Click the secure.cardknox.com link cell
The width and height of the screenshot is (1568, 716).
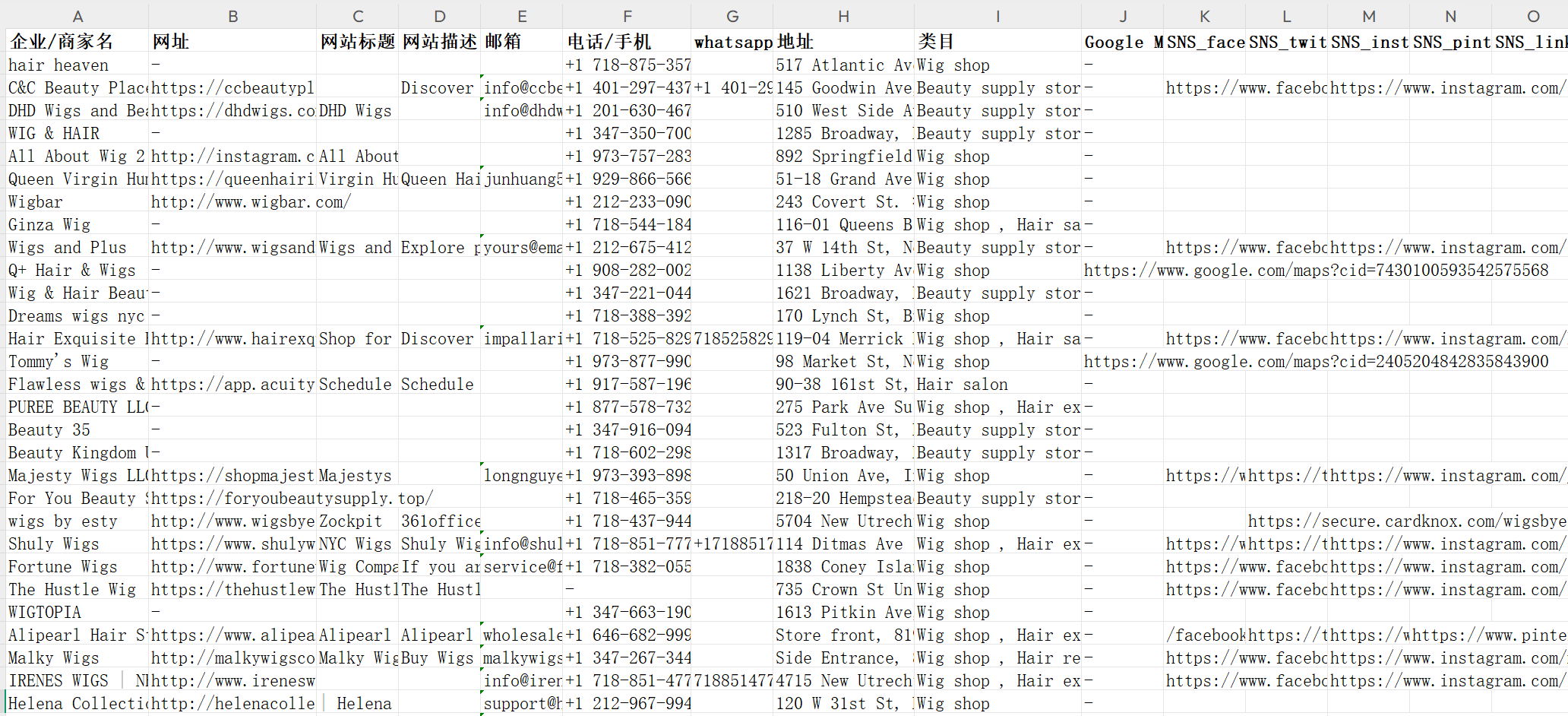click(1286, 521)
